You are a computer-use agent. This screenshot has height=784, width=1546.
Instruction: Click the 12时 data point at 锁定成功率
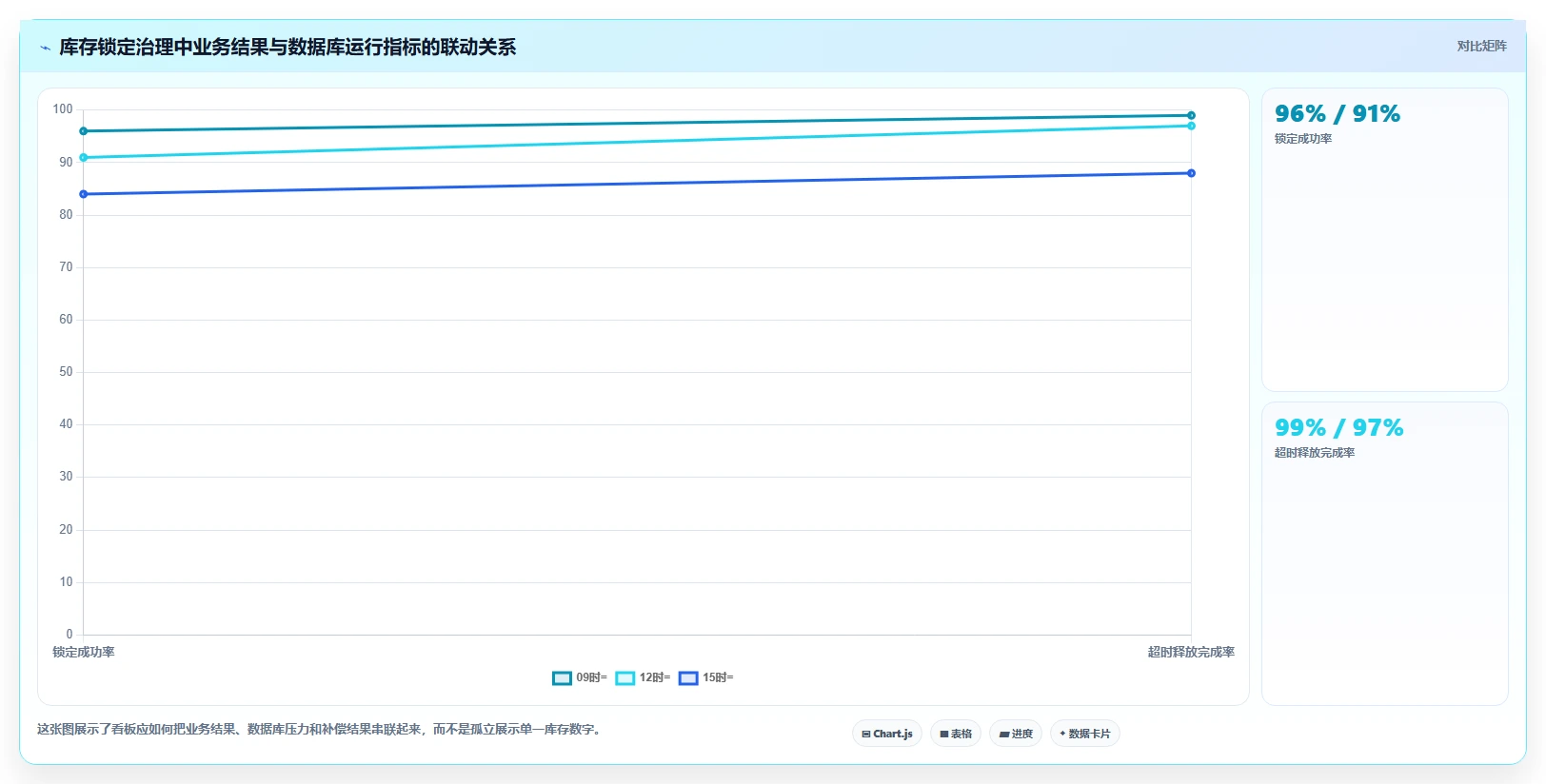(x=84, y=158)
